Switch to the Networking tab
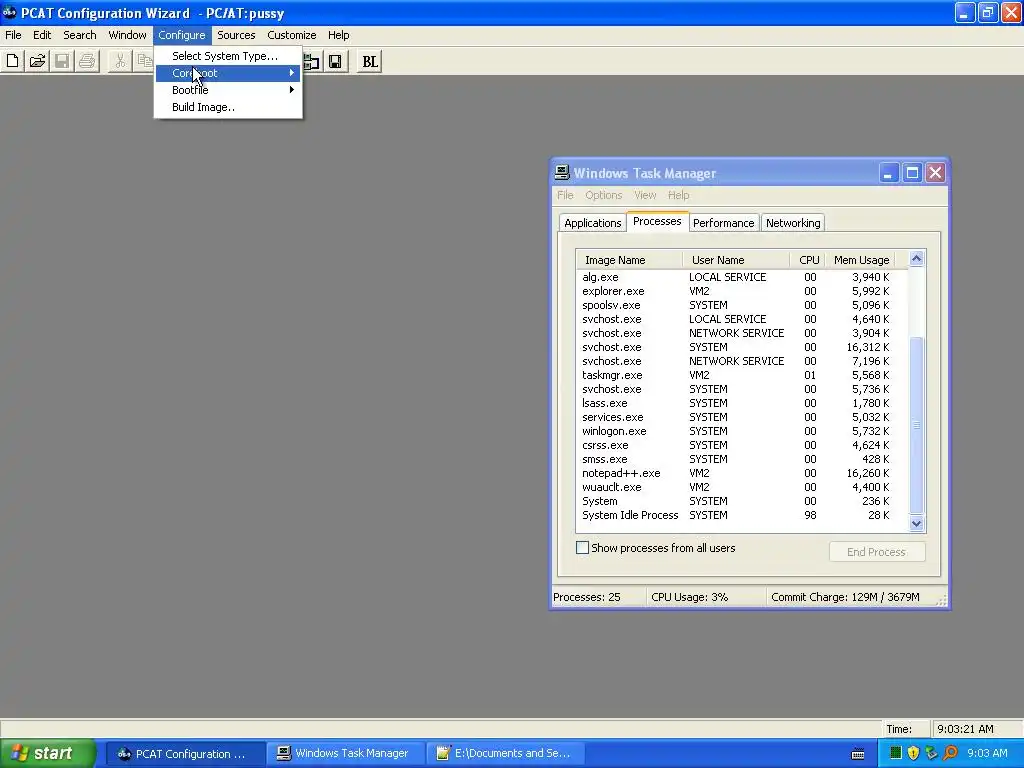This screenshot has height=768, width=1024. click(x=793, y=223)
